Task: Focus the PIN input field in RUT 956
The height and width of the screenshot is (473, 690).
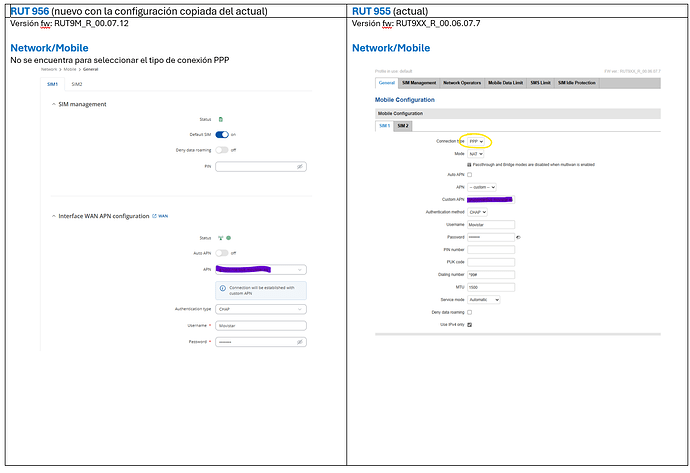Action: click(261, 167)
